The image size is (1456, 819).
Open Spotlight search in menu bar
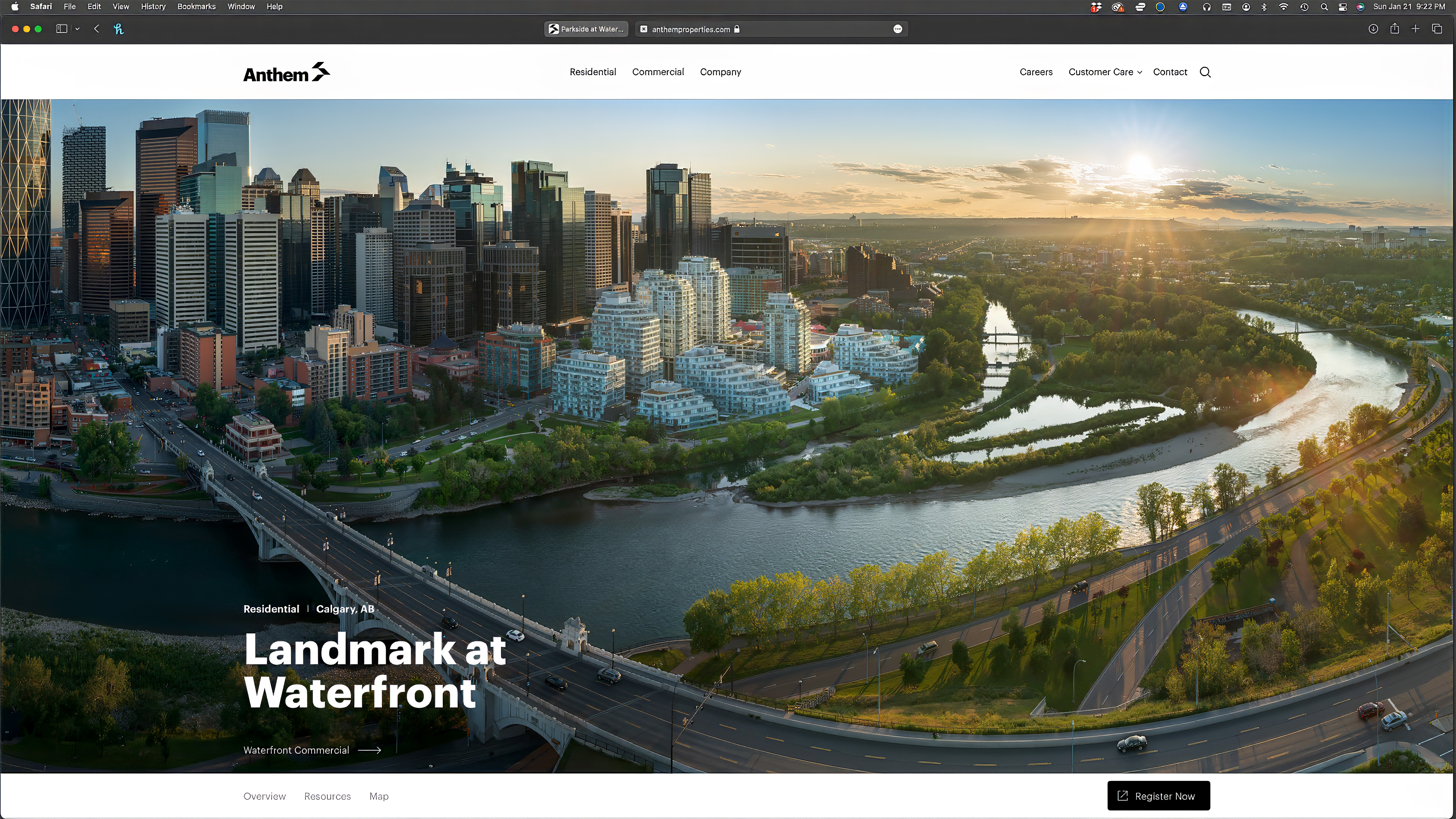[1324, 7]
